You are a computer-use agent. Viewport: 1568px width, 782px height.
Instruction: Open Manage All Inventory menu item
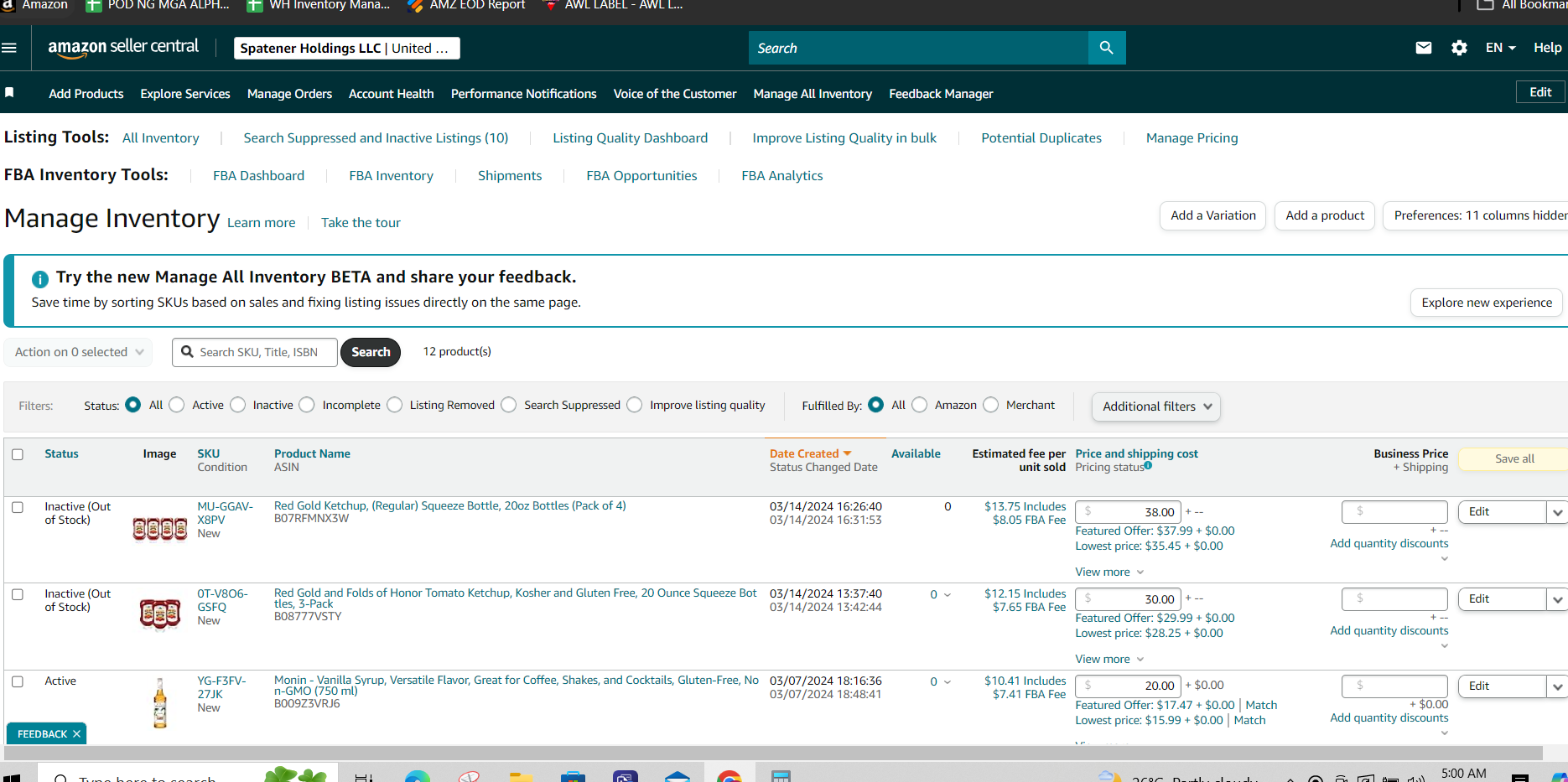813,94
